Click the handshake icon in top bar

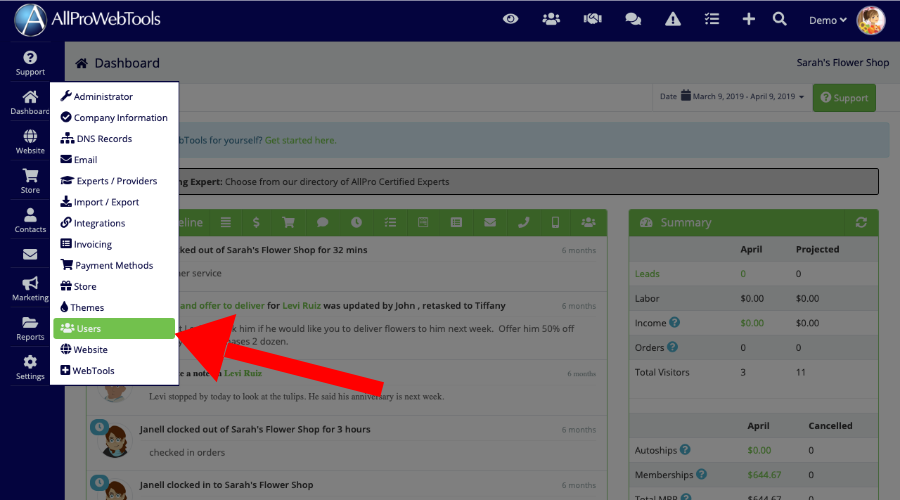click(592, 19)
